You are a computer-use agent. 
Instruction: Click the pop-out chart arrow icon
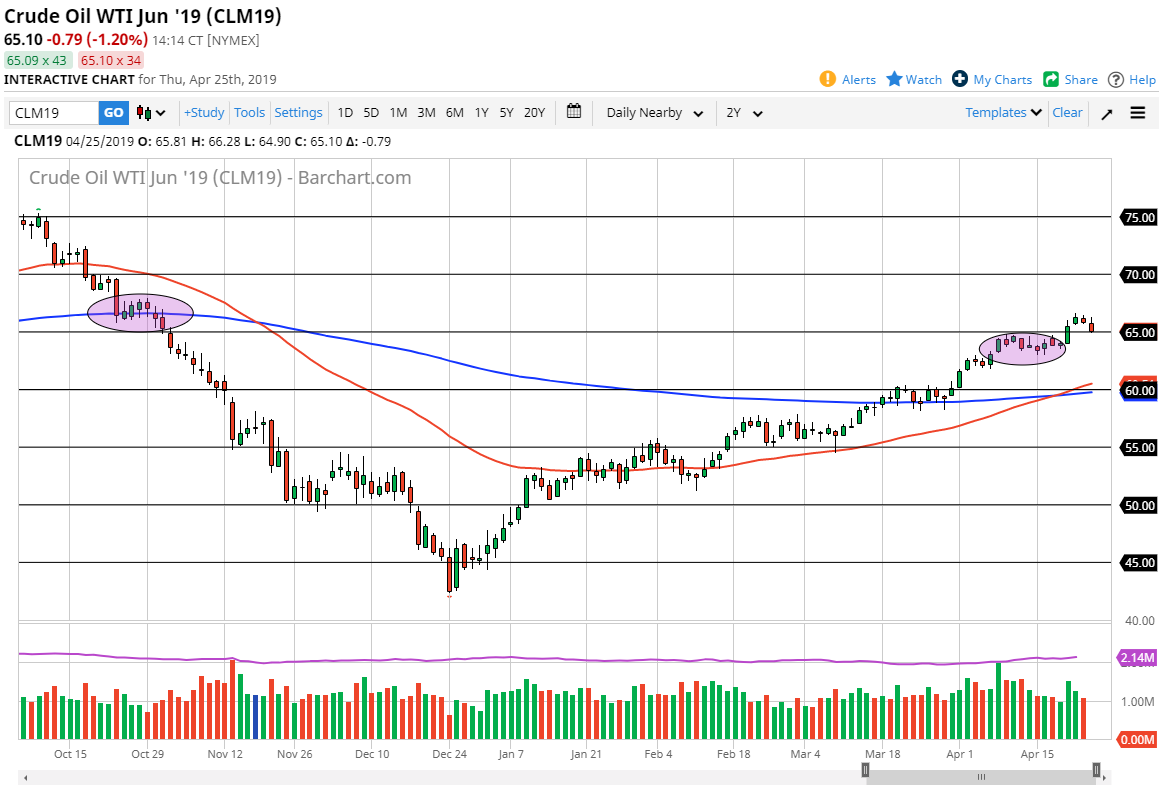pos(1106,113)
